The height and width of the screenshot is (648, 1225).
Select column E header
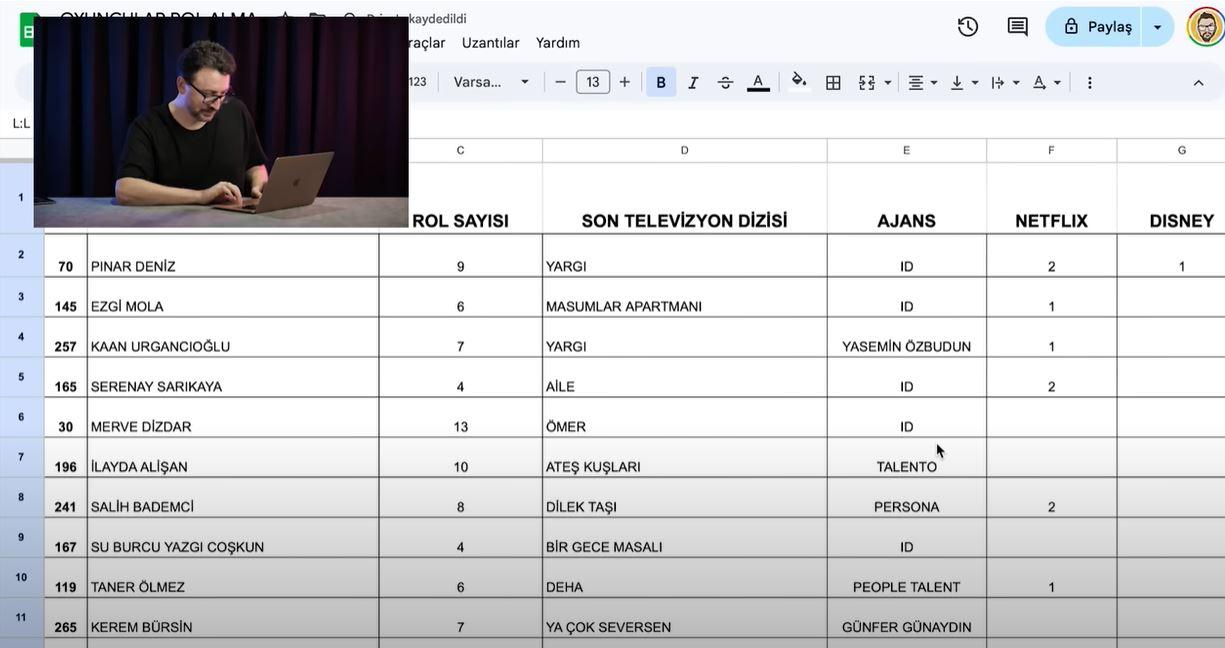[x=907, y=150]
